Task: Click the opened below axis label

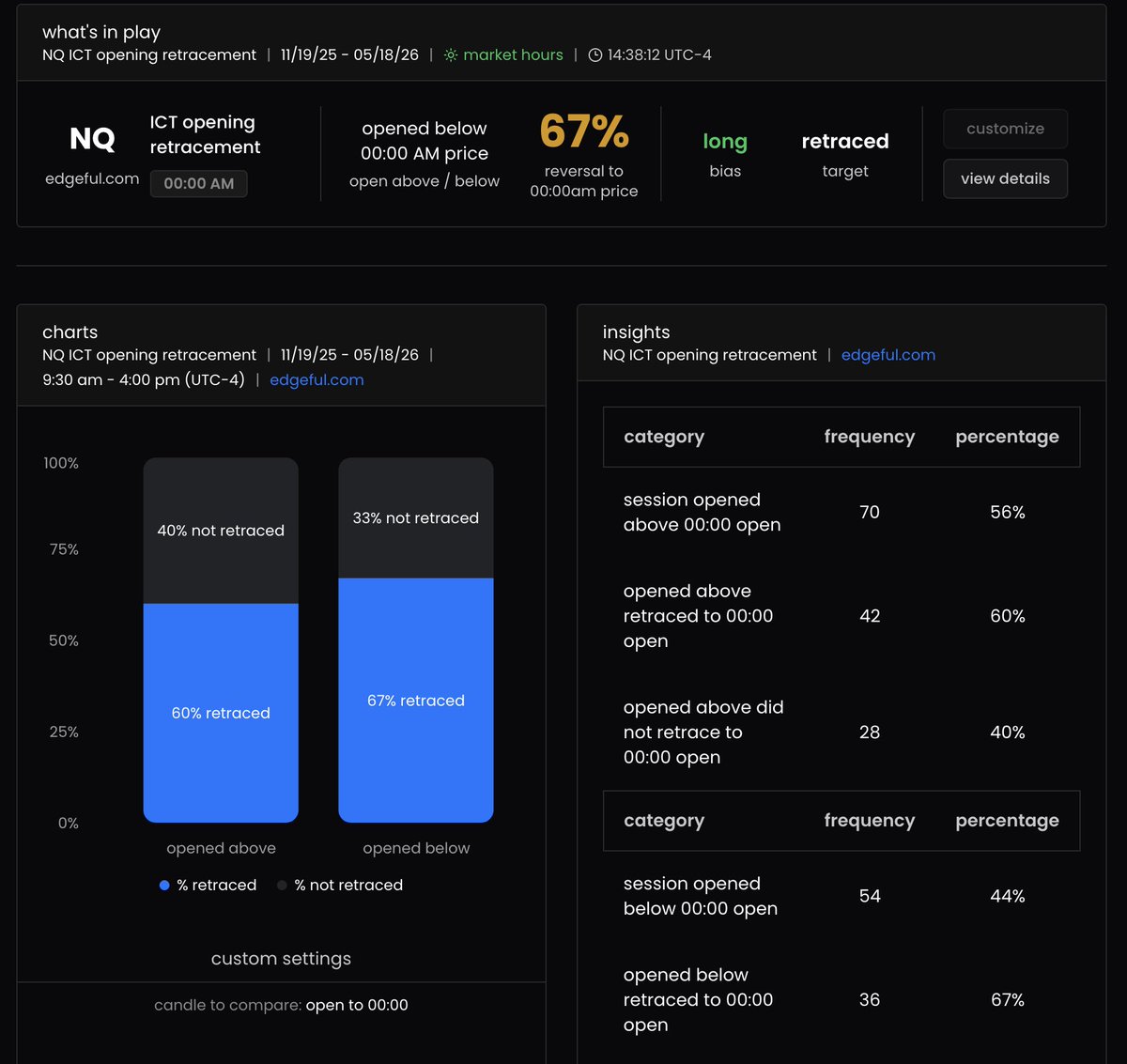Action: (x=416, y=848)
